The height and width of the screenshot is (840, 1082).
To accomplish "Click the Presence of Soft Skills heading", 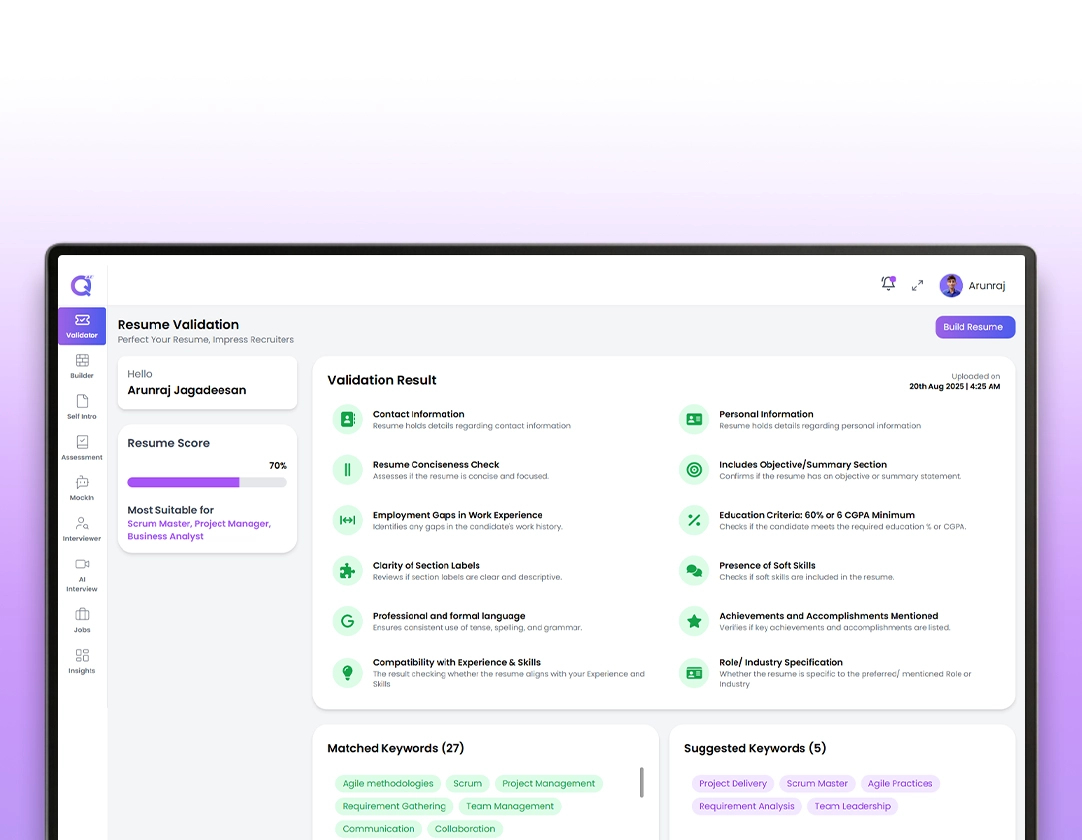I will (x=767, y=565).
